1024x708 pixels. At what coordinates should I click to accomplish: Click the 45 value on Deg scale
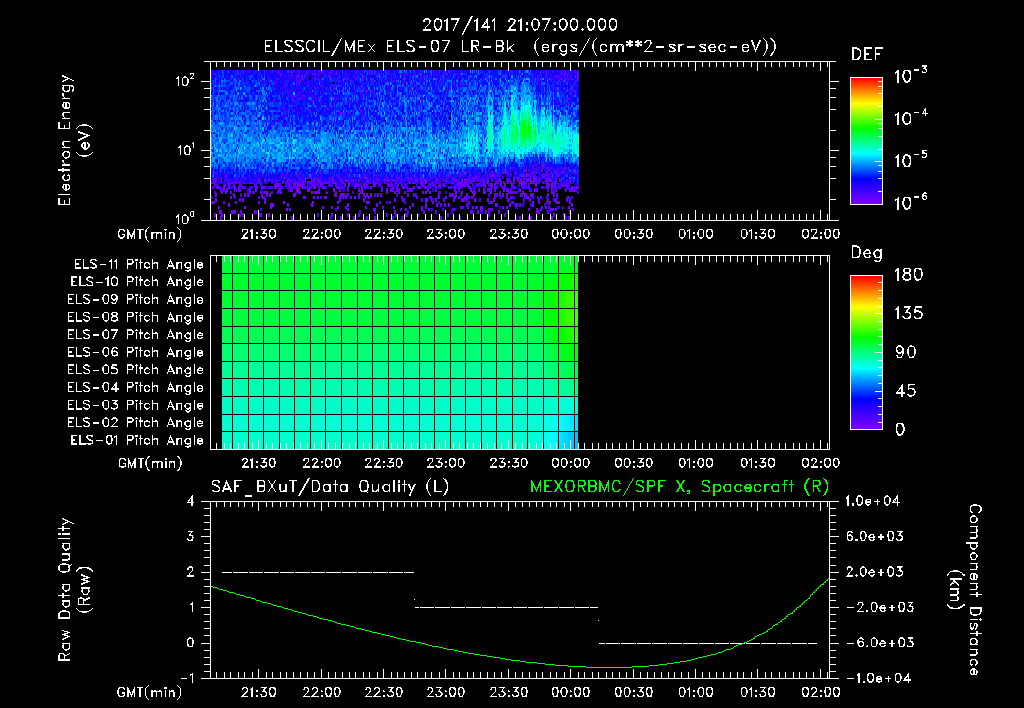[x=906, y=391]
